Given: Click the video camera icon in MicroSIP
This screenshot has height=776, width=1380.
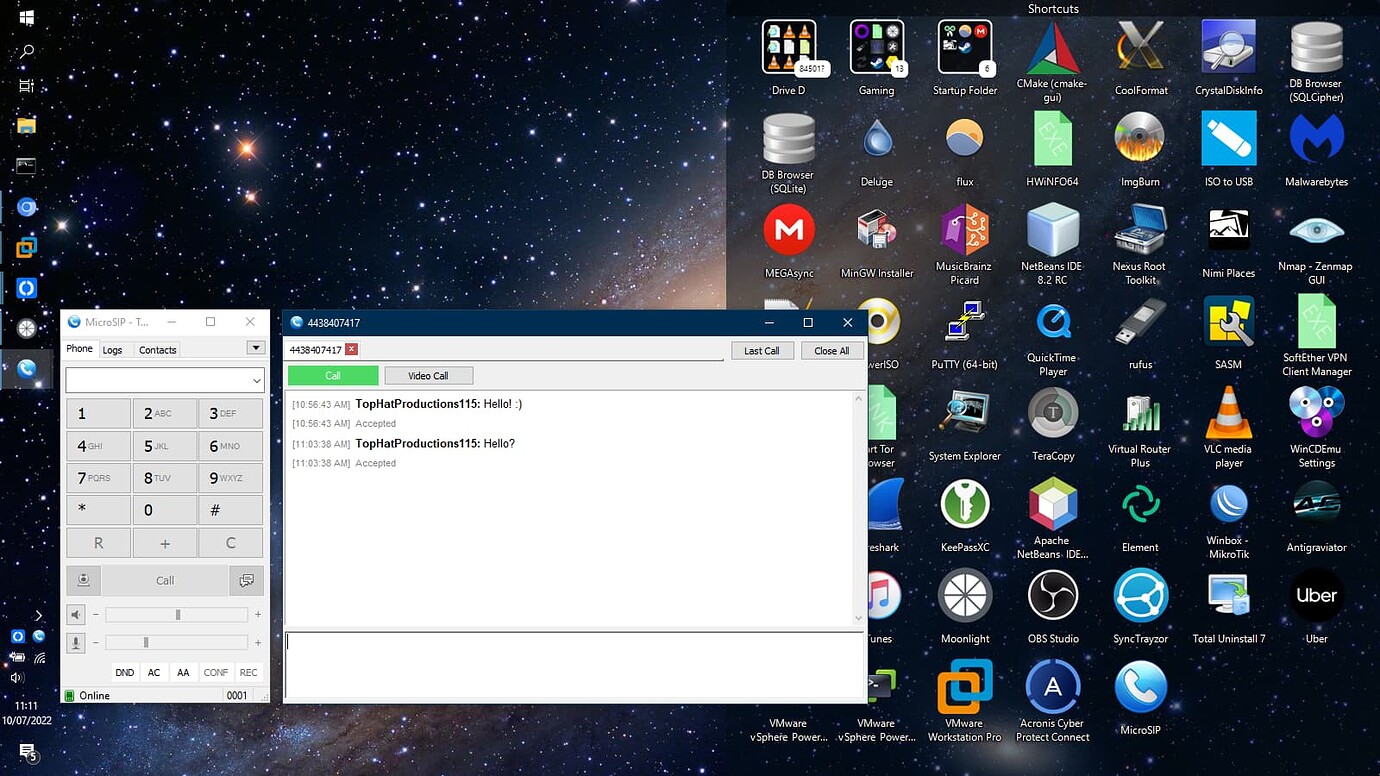Looking at the screenshot, I should [x=84, y=580].
